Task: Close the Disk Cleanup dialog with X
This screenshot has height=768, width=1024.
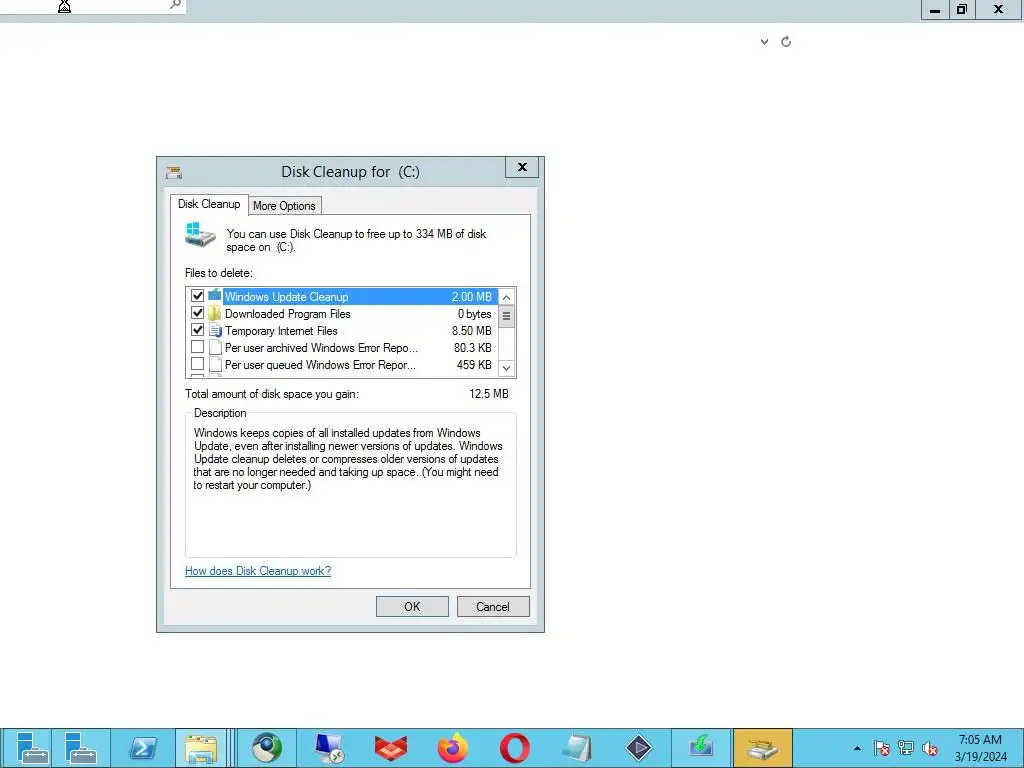Action: coord(522,167)
